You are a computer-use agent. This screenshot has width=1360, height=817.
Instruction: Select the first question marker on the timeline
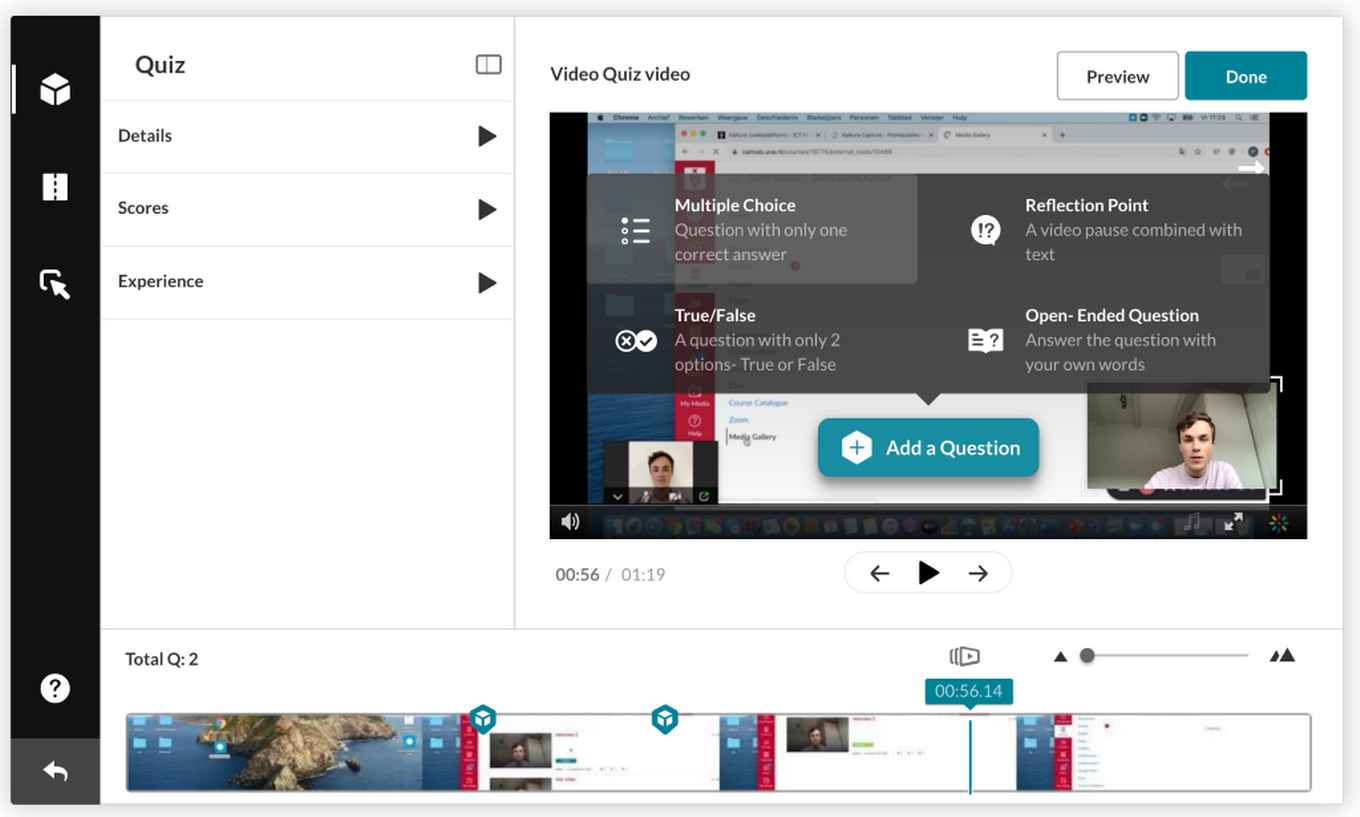pos(484,719)
